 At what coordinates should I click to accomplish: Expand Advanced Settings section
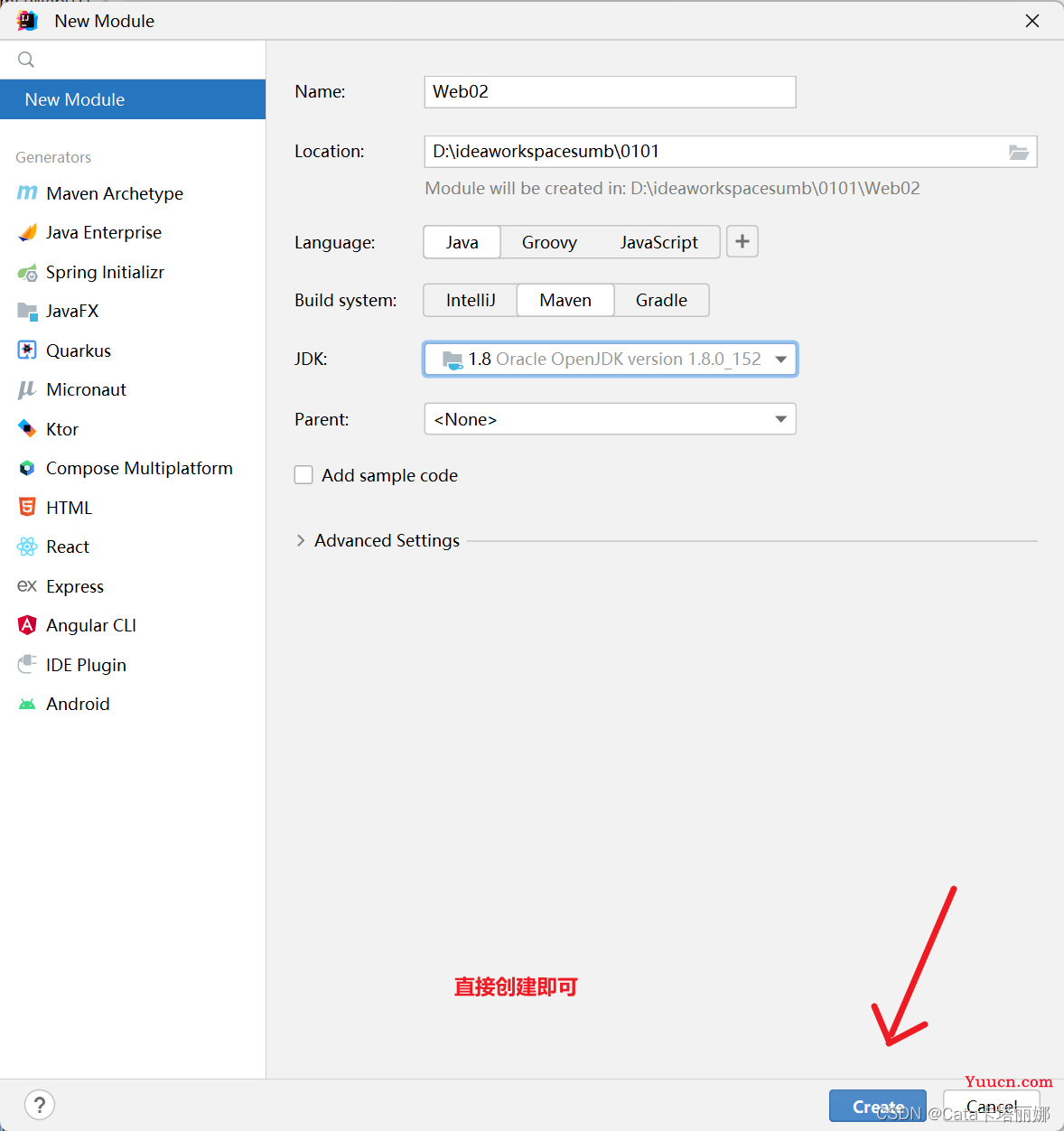[301, 540]
